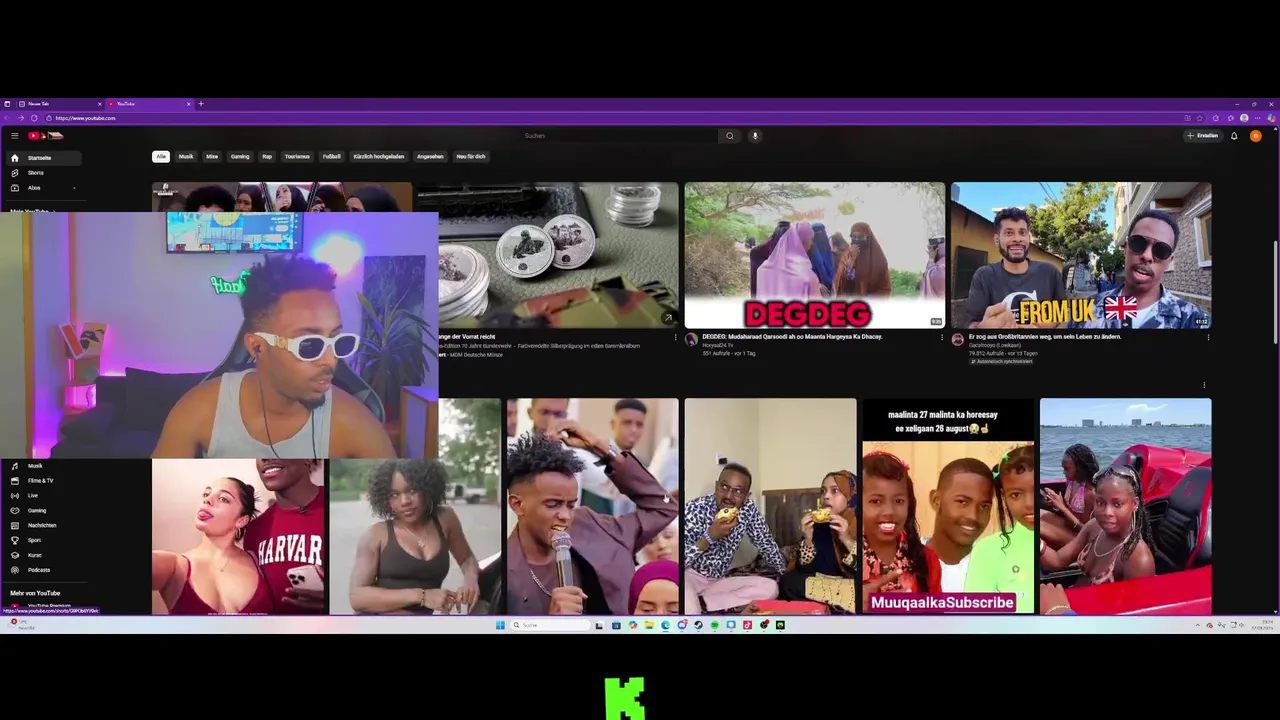Expand the Abos sidebar chevron
This screenshot has width=1280, height=720.
(x=73, y=188)
